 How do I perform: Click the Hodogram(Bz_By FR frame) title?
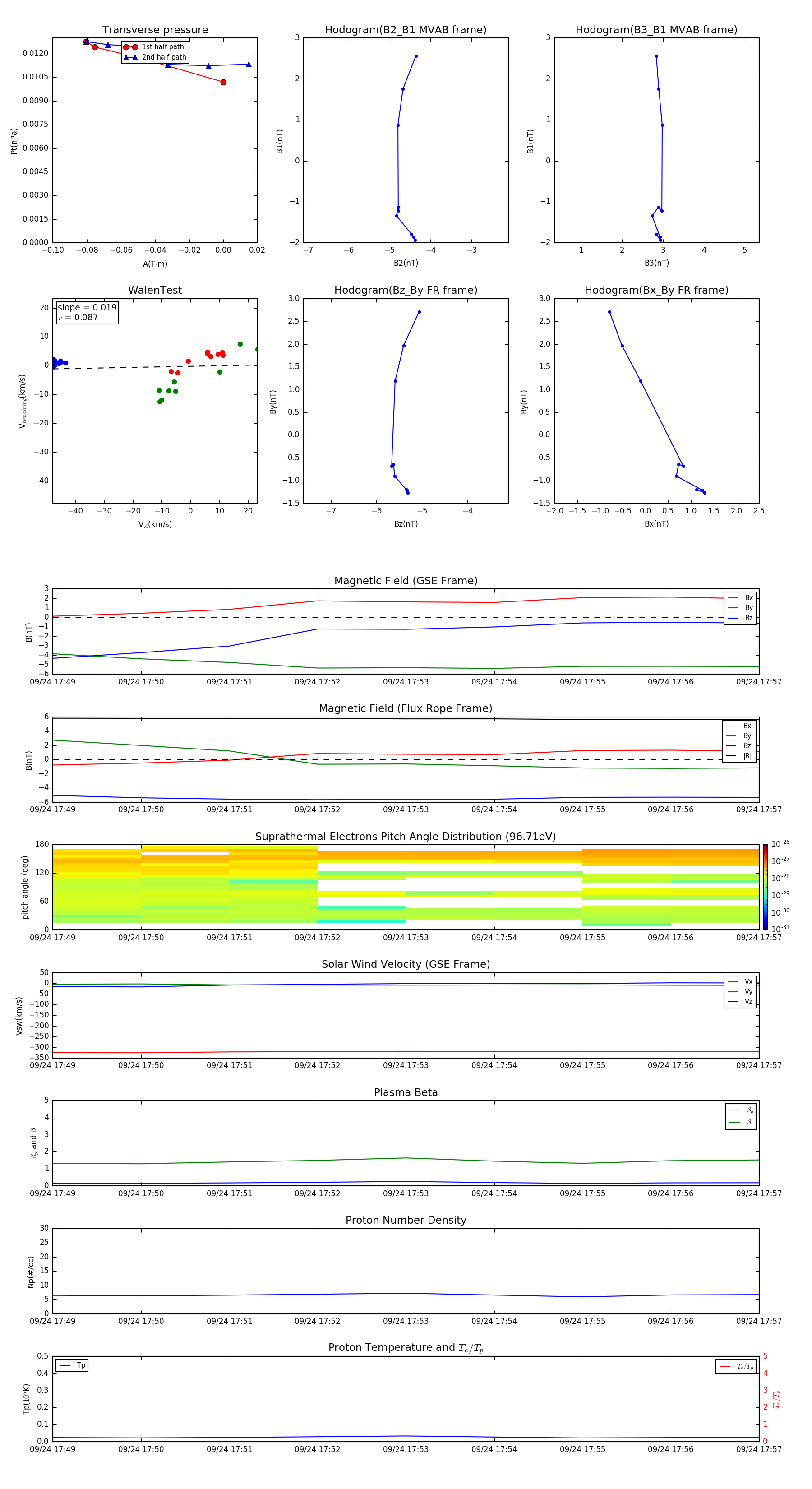point(406,290)
